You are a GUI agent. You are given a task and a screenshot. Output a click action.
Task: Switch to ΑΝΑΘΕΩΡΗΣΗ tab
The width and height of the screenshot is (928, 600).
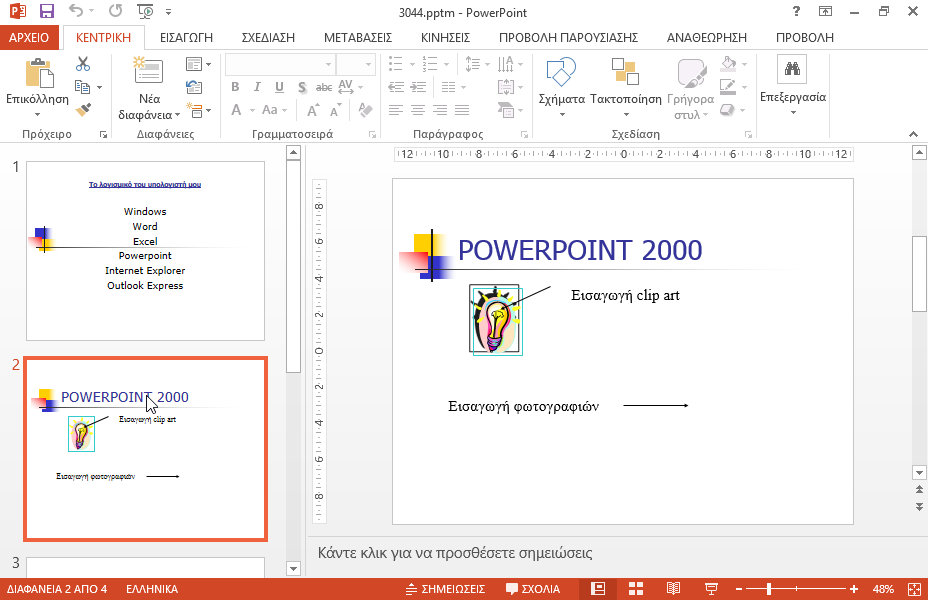pyautogui.click(x=707, y=37)
